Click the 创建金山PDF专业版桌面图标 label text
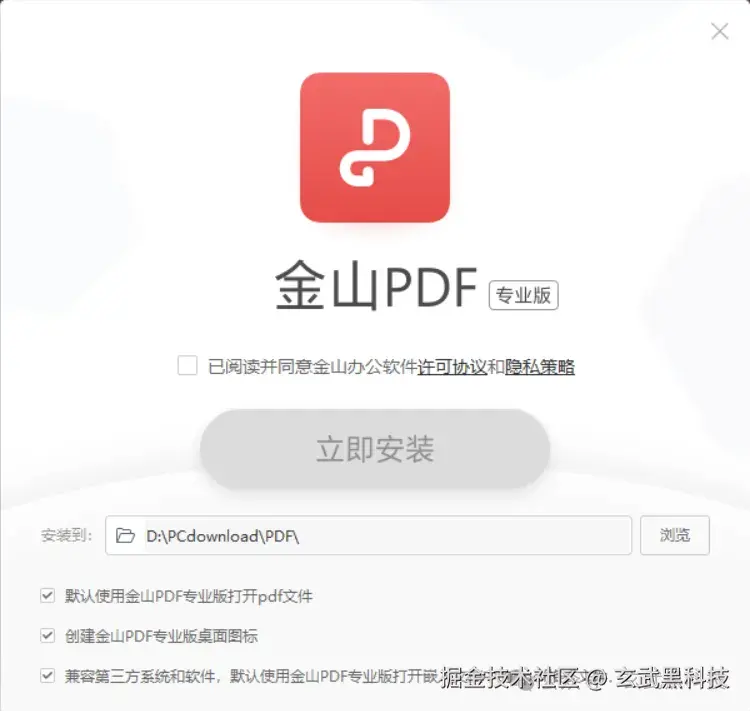 161,636
